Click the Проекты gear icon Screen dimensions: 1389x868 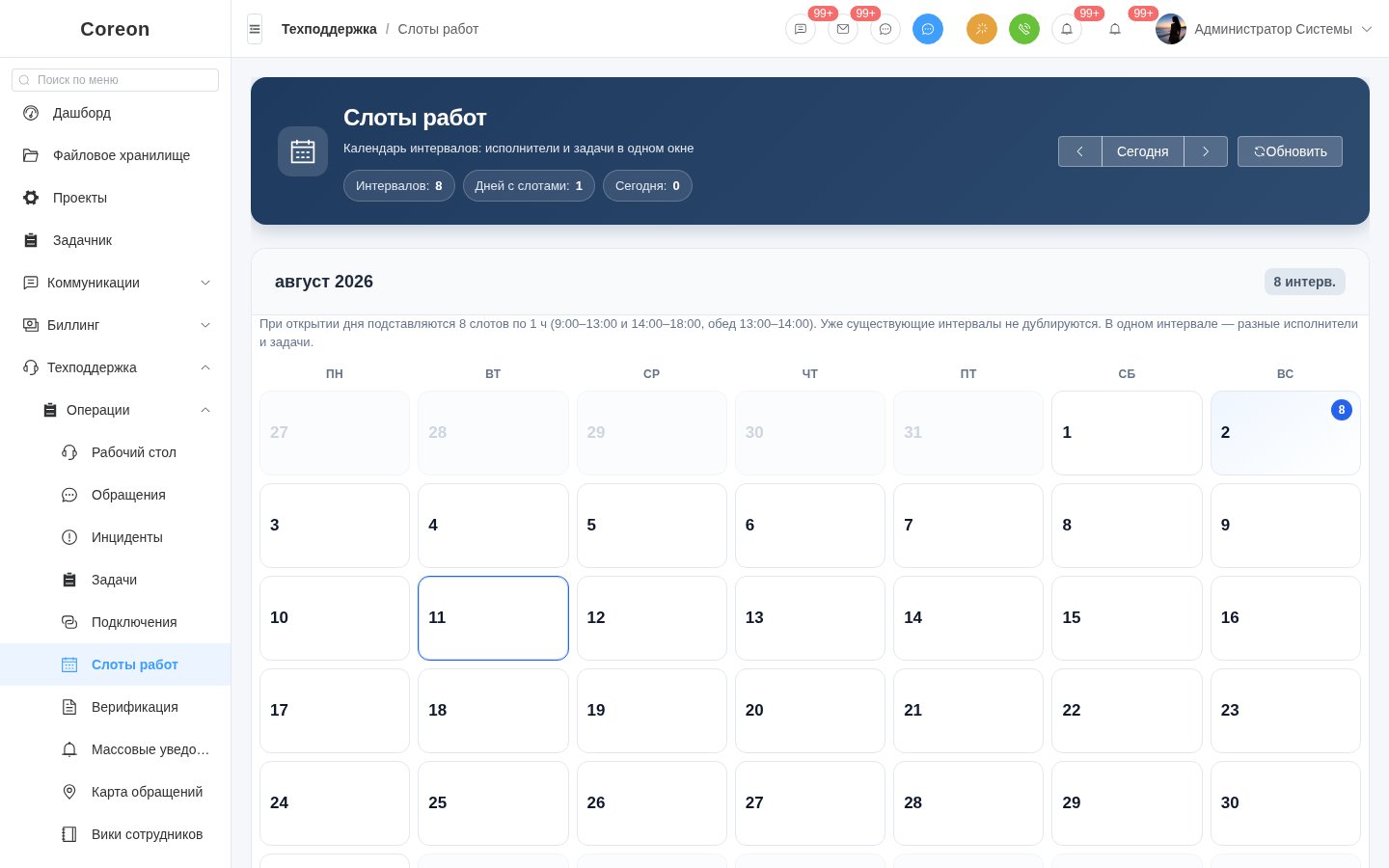coord(31,198)
